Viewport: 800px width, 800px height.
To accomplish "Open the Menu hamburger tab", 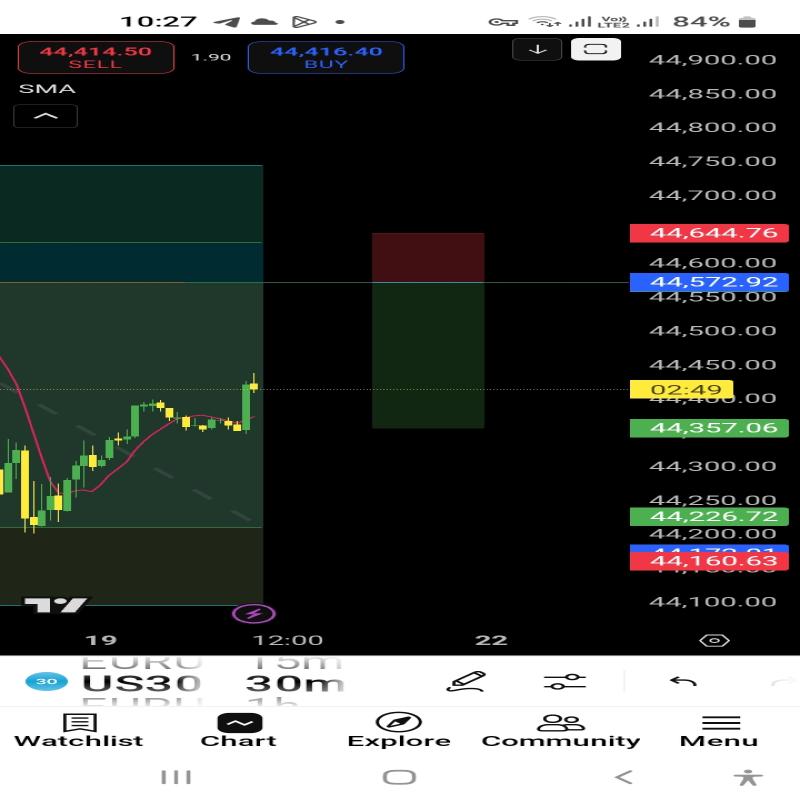I will coord(721,731).
